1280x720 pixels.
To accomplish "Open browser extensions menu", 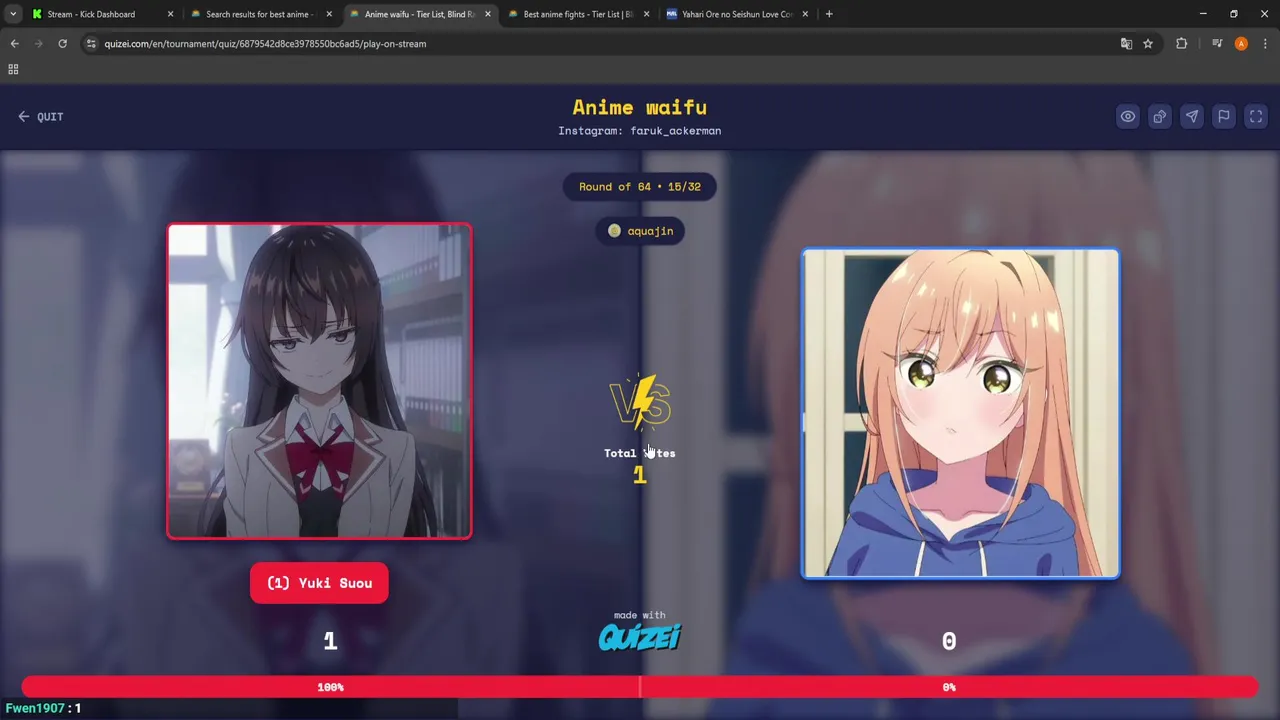I will tap(1182, 44).
